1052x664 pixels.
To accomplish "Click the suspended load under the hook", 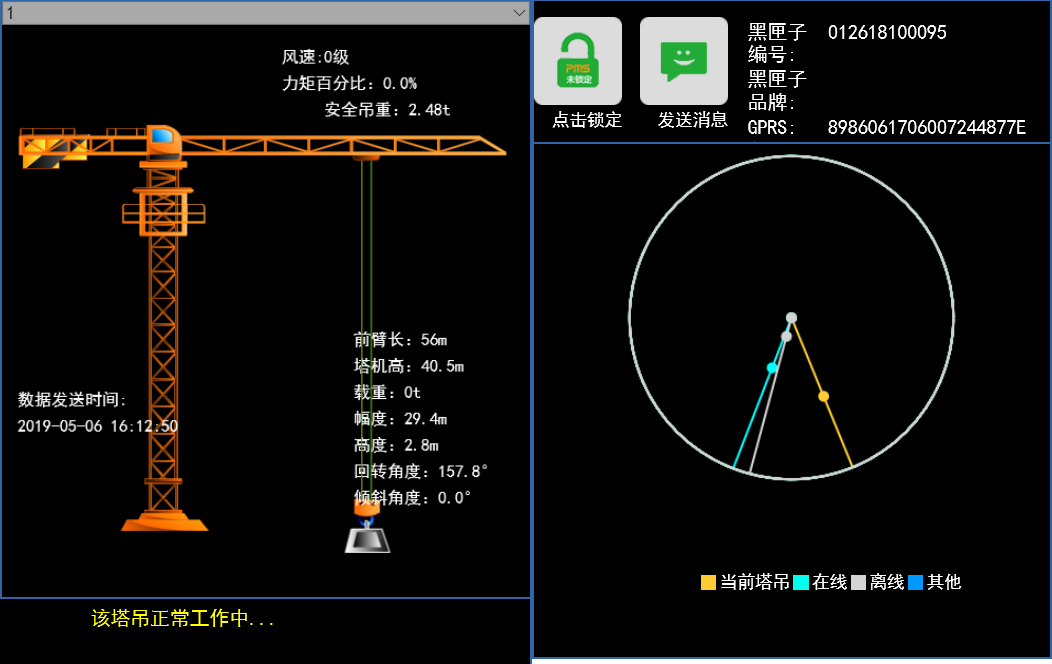I will pos(367,540).
